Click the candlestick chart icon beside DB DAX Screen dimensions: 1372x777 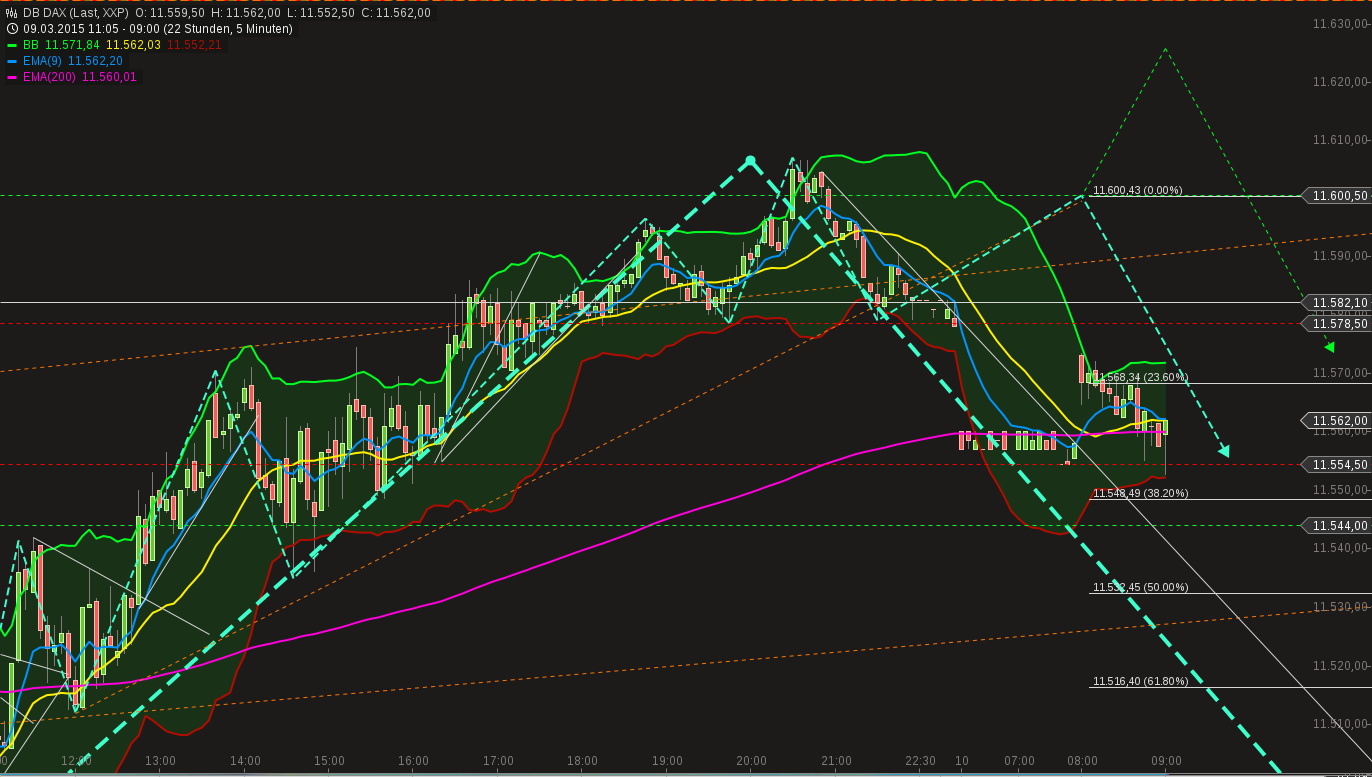click(x=12, y=13)
